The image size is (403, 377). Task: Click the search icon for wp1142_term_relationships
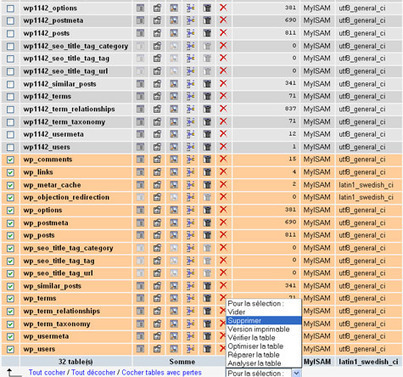click(x=174, y=109)
